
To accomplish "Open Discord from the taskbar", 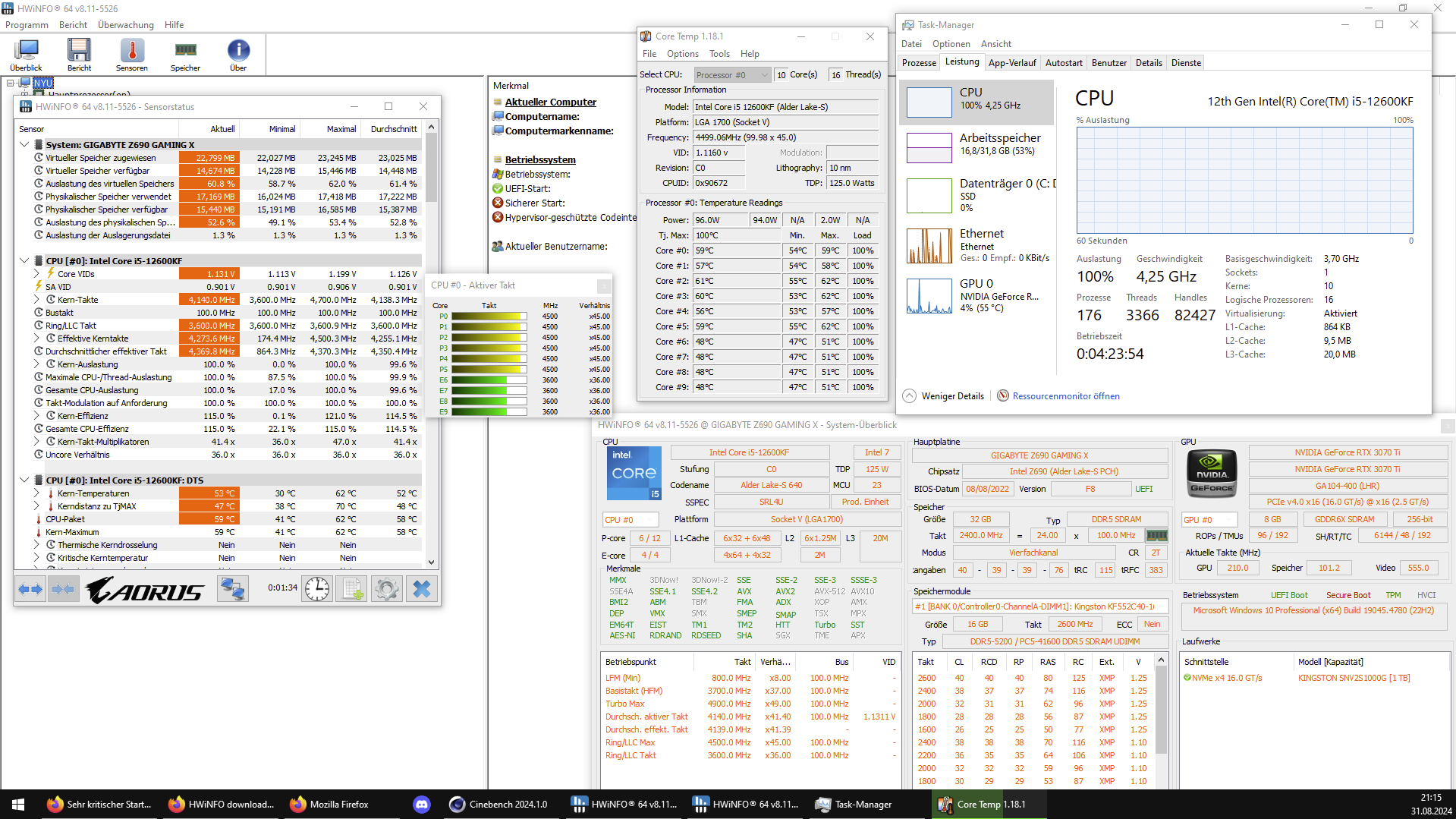I will coord(422,805).
